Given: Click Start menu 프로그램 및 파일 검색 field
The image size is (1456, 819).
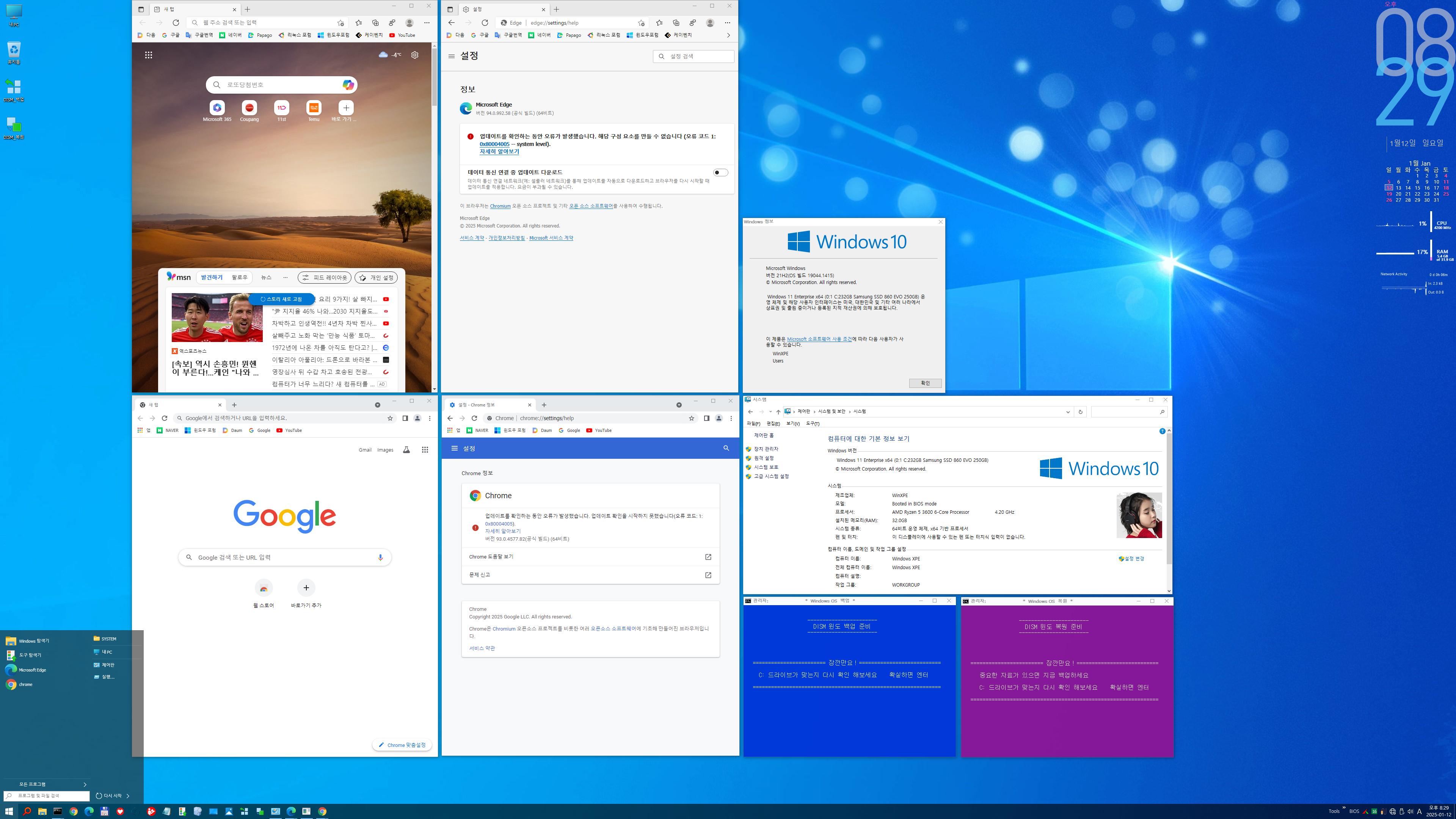Looking at the screenshot, I should 46,796.
